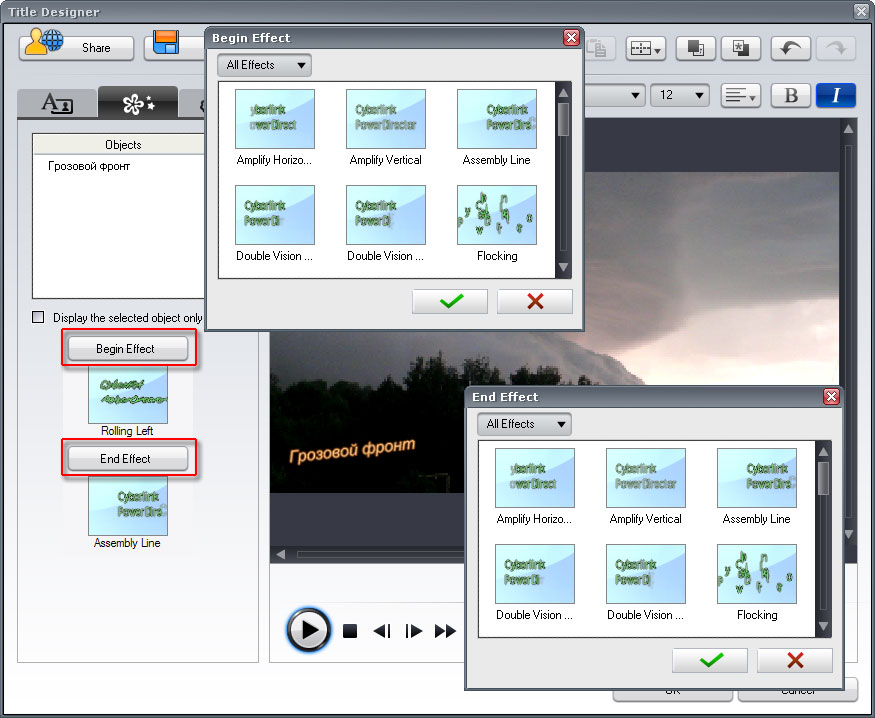Select Assembly Line in End Effect dialog
This screenshot has width=875, height=718.
point(757,478)
